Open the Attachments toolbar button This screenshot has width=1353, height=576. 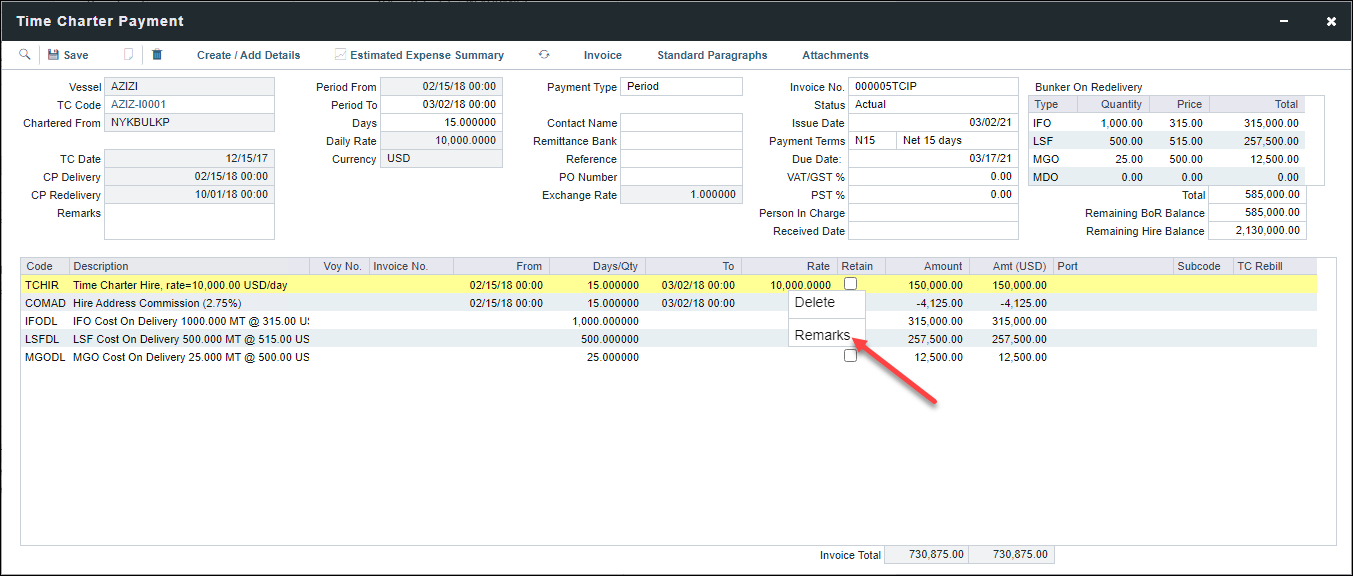tap(835, 55)
